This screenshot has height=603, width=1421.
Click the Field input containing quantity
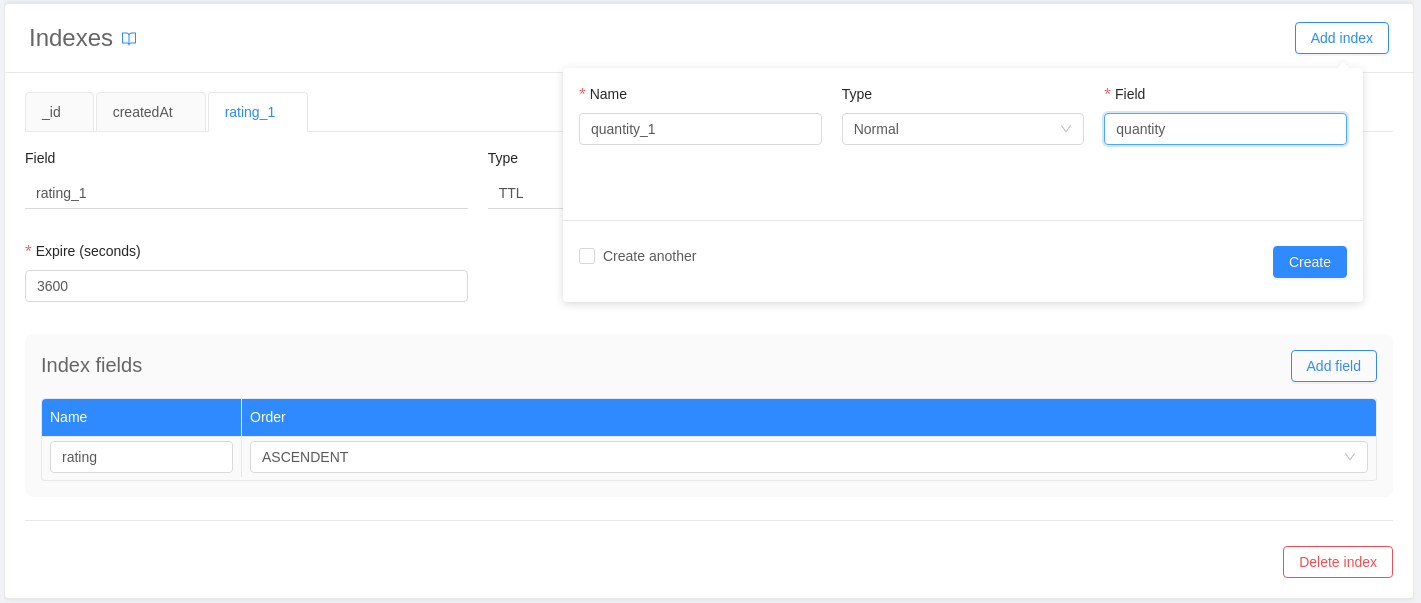[1224, 129]
